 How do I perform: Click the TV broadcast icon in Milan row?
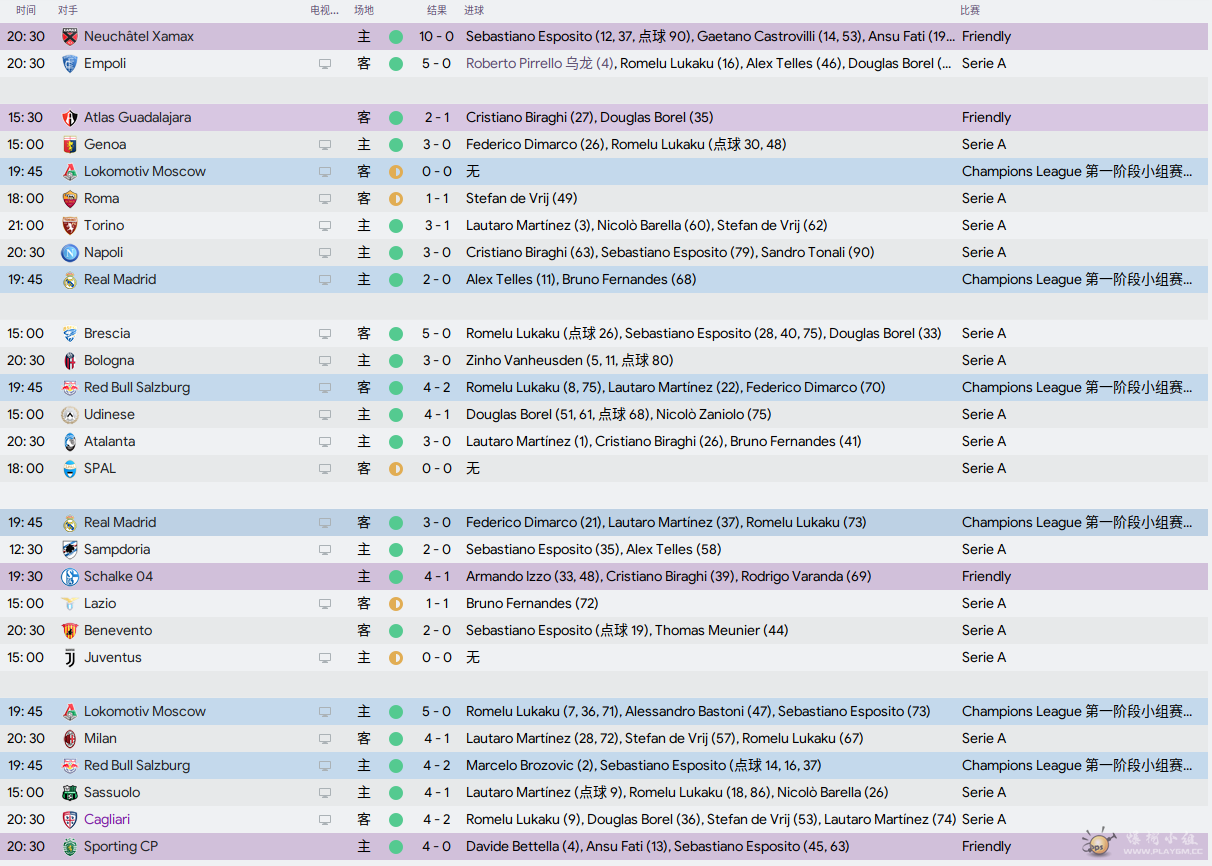coord(325,739)
